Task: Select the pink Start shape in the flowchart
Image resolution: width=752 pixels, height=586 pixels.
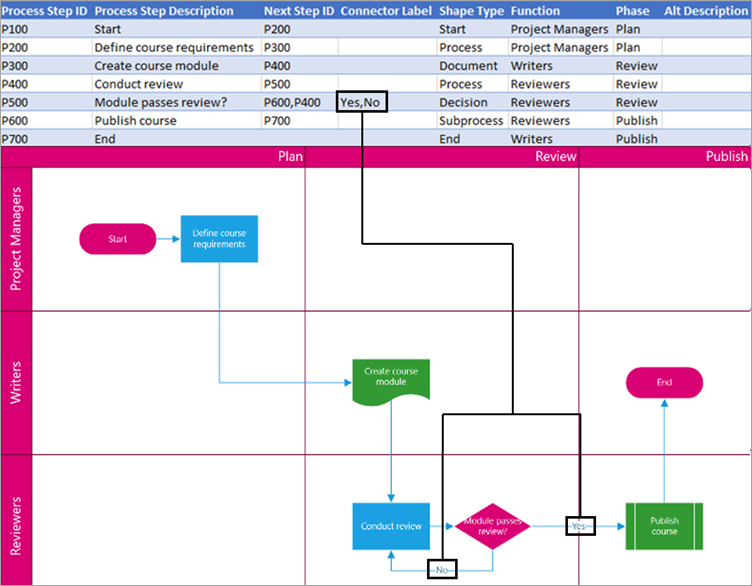Action: (118, 239)
